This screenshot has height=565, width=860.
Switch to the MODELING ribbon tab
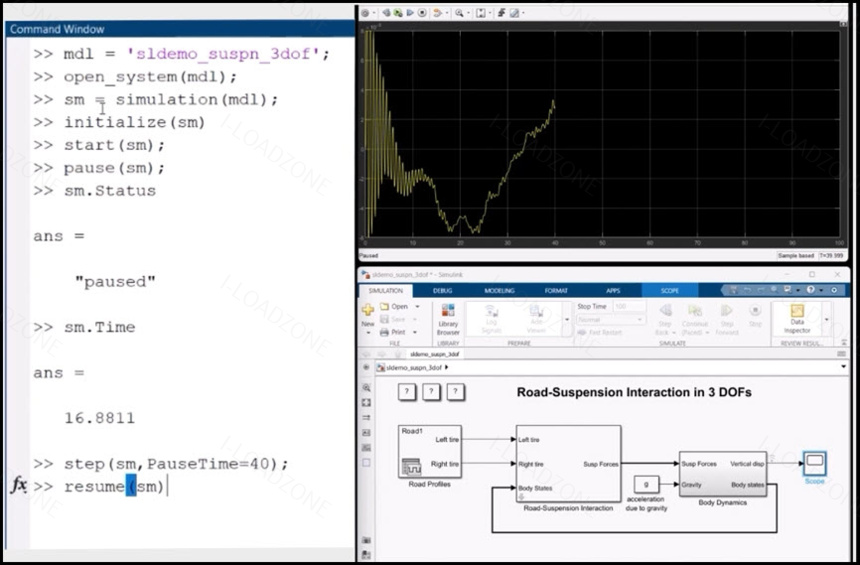[499, 291]
